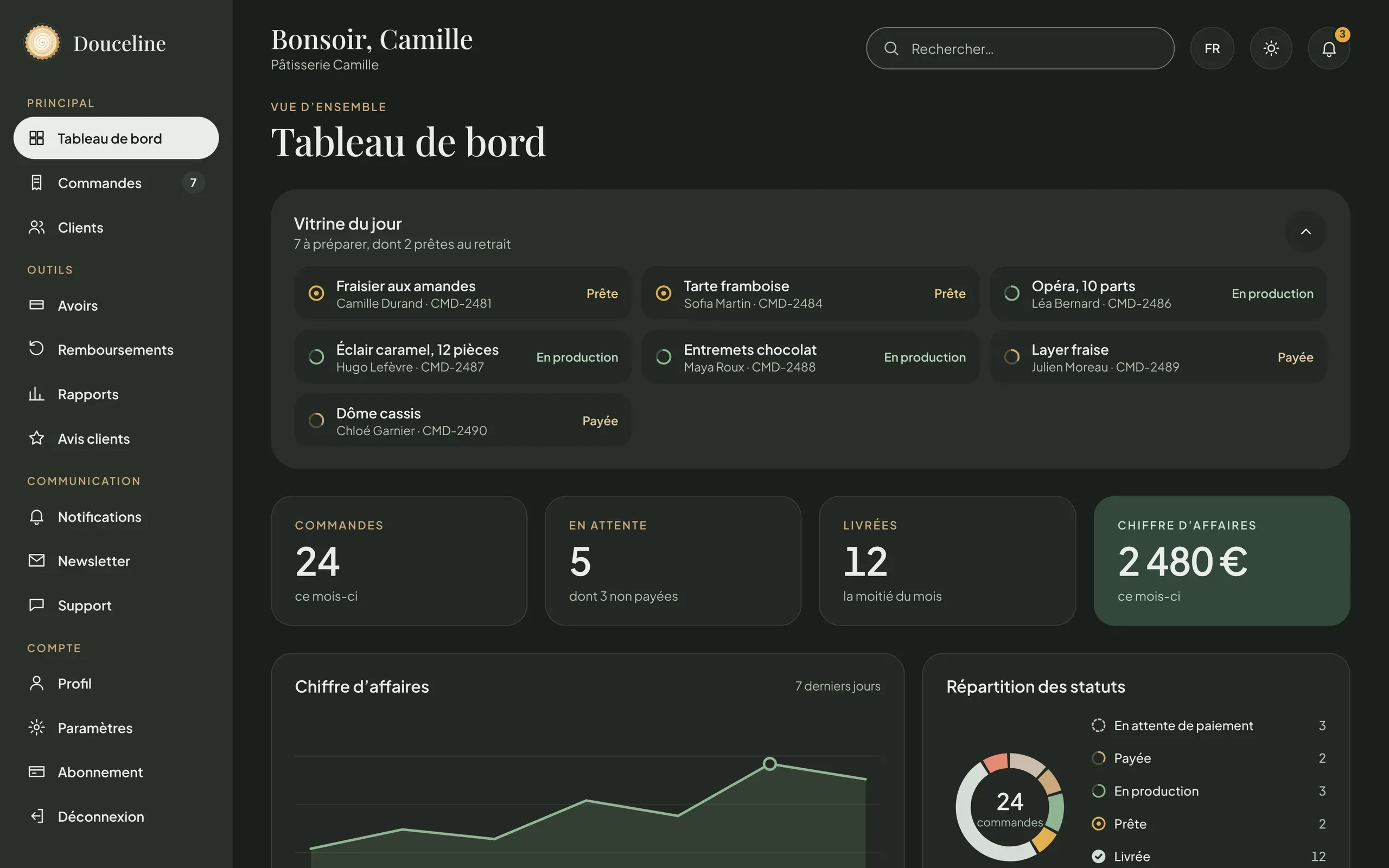This screenshot has height=868, width=1389.
Task: Click the Éclair caramel, 12 pièces card
Action: [463, 357]
